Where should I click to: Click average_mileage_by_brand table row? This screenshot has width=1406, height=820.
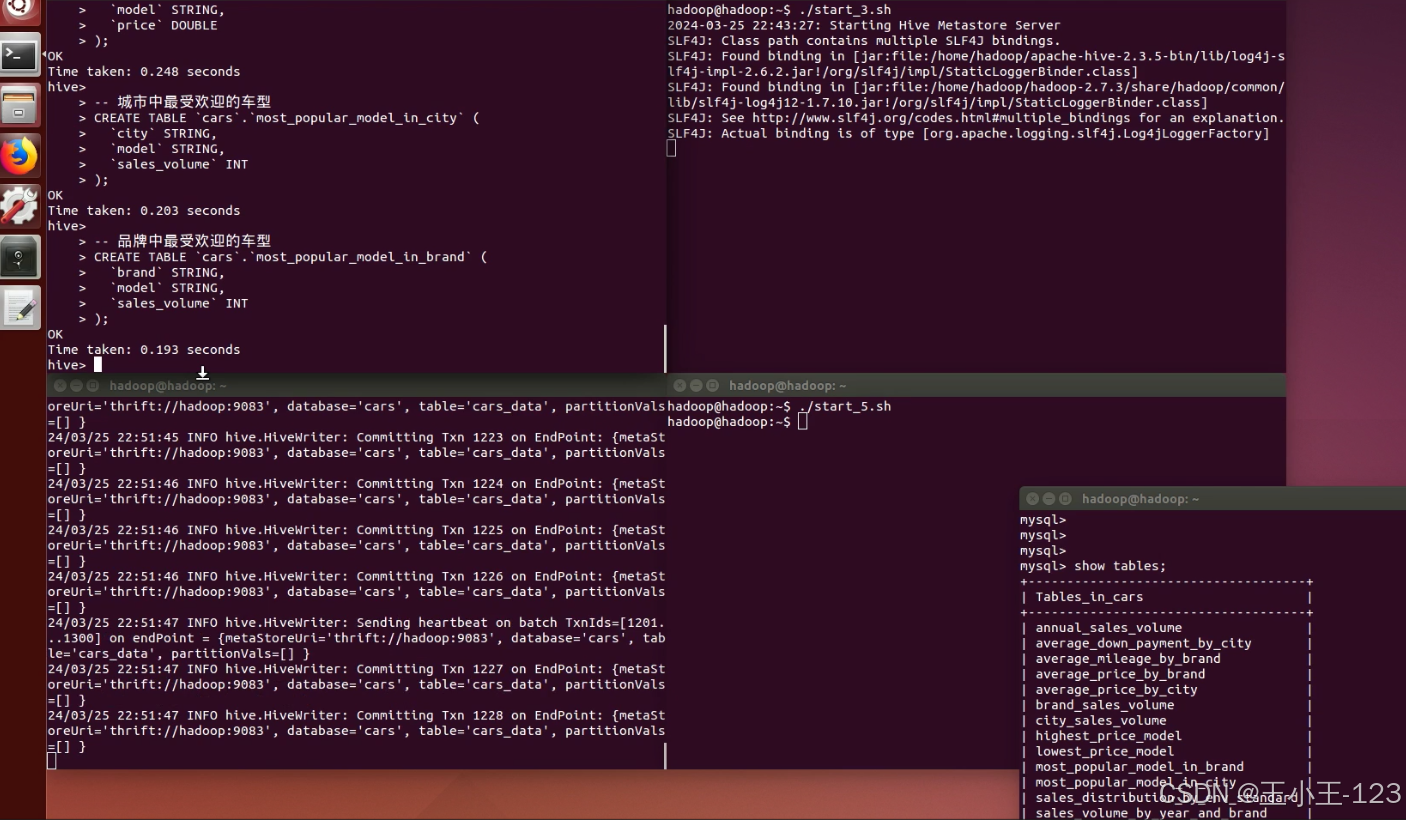pos(1128,659)
